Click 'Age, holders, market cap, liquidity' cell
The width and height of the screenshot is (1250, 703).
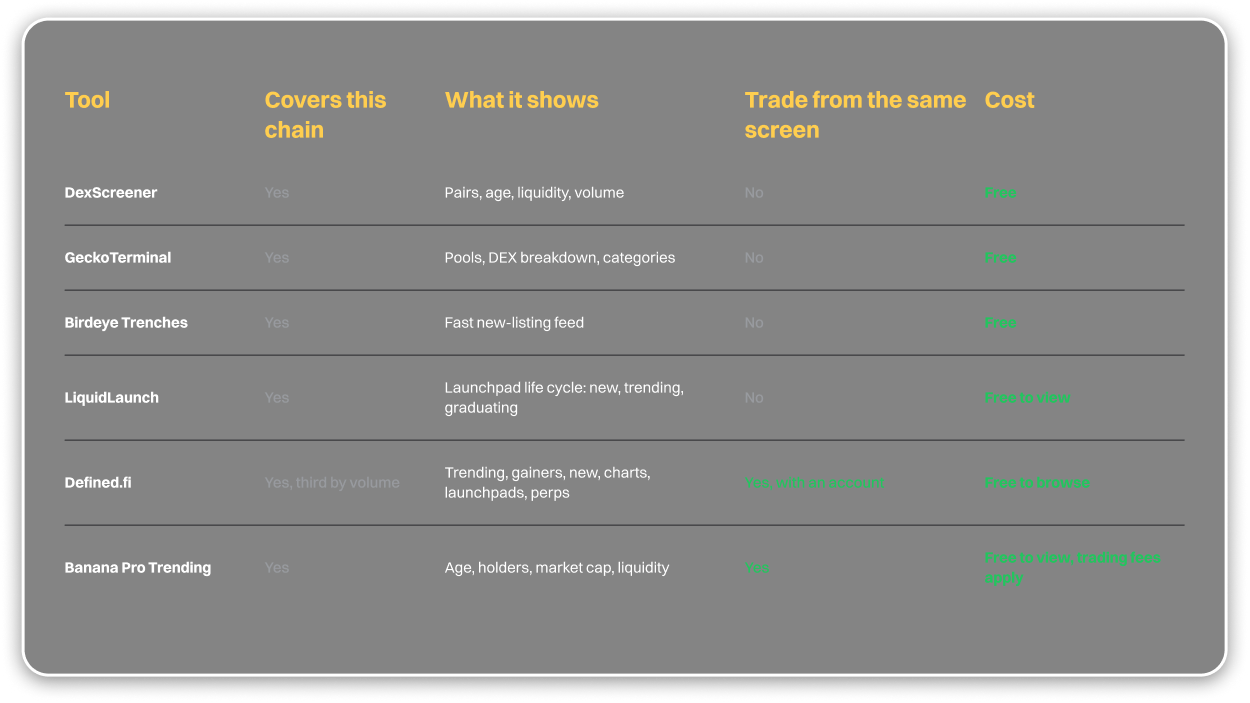(x=557, y=568)
